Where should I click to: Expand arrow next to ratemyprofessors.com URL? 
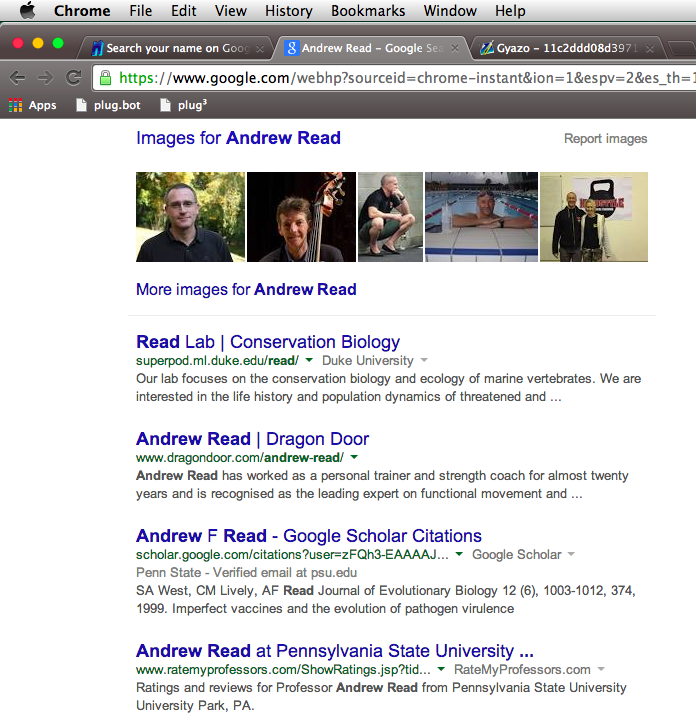tap(441, 669)
